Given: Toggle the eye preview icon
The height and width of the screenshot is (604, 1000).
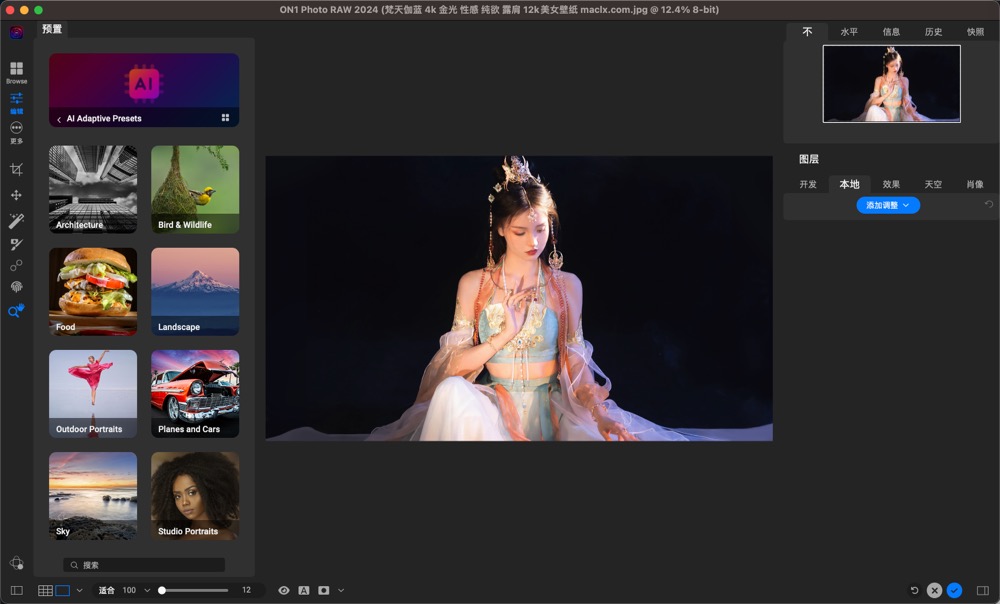Looking at the screenshot, I should pyautogui.click(x=284, y=591).
